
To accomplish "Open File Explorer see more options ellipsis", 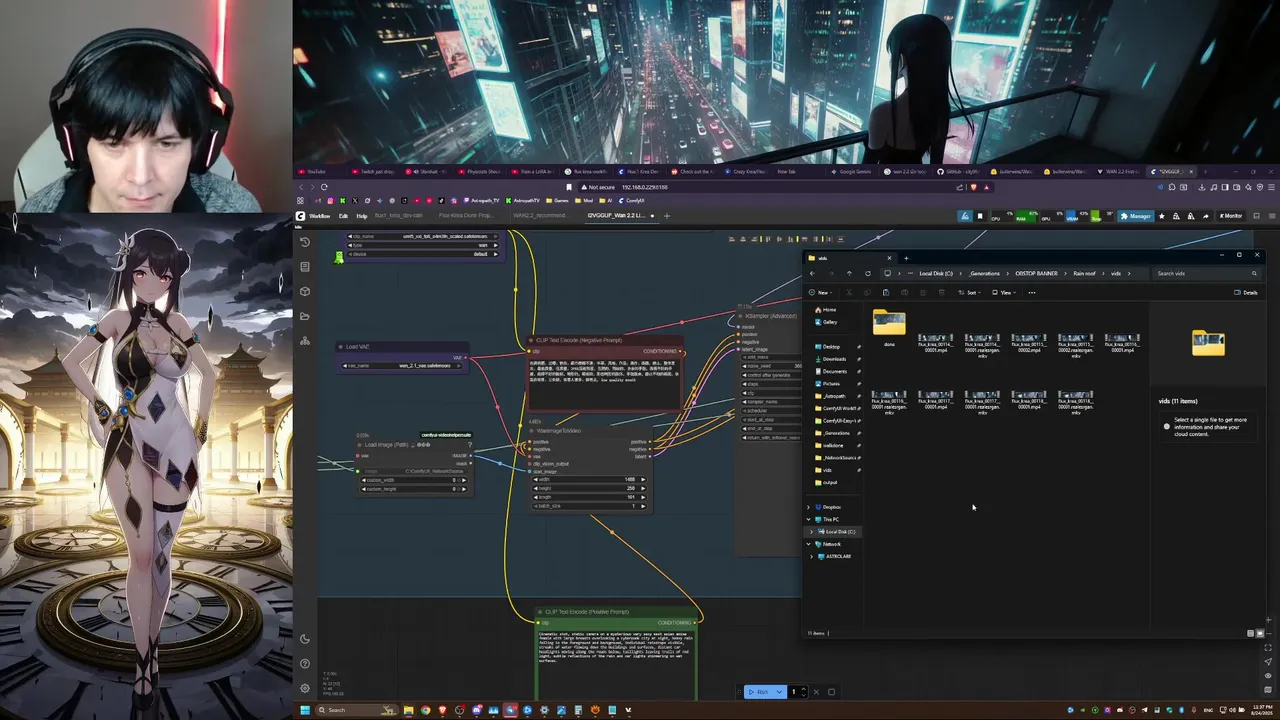I will point(1032,293).
